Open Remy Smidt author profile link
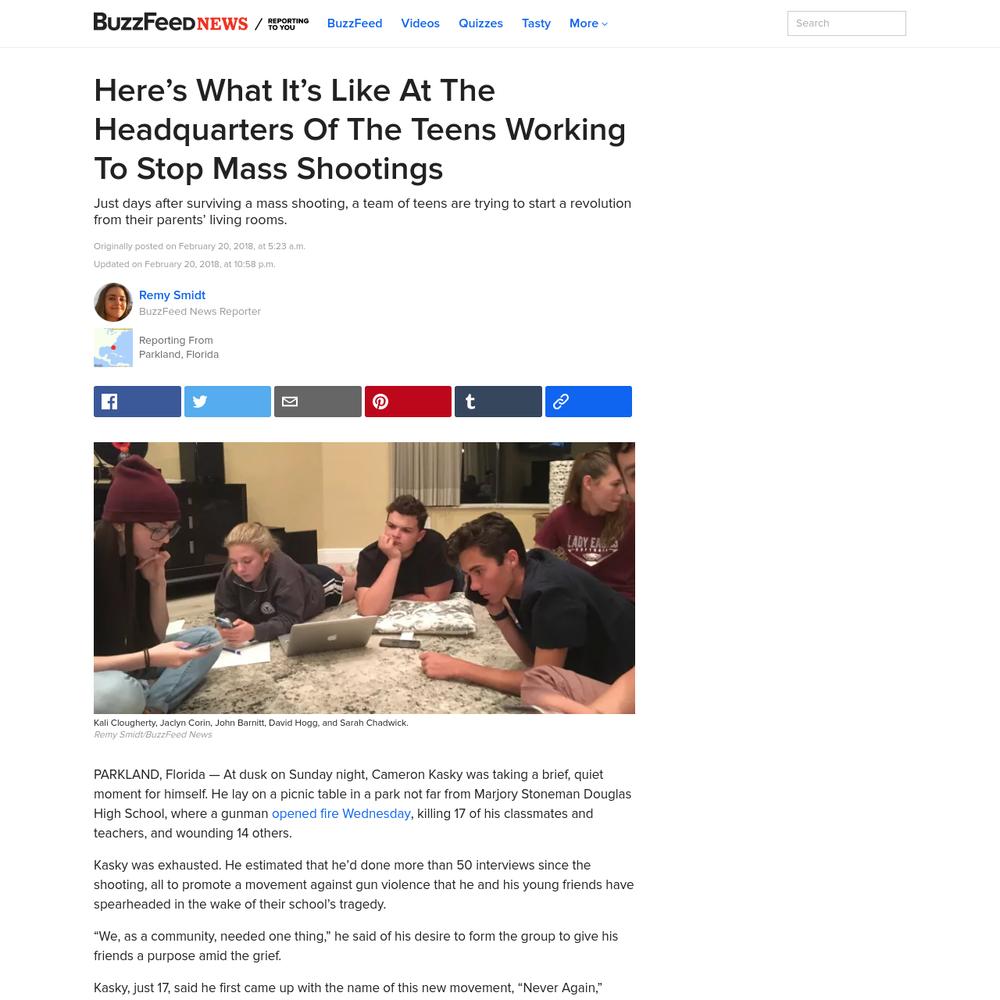Viewport: 1000px width, 1000px height. (172, 295)
